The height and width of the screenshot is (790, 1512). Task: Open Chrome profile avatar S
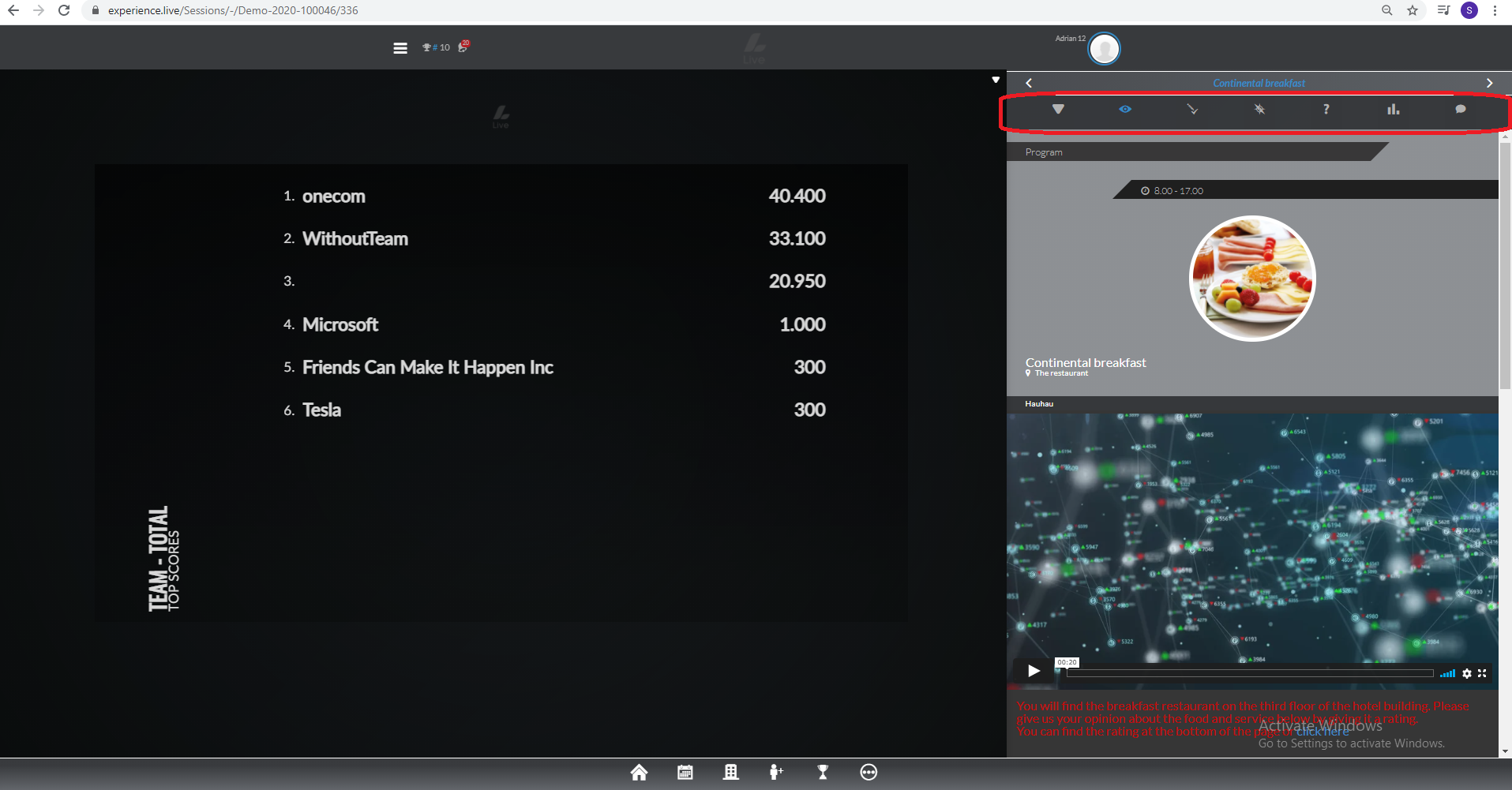click(x=1469, y=10)
